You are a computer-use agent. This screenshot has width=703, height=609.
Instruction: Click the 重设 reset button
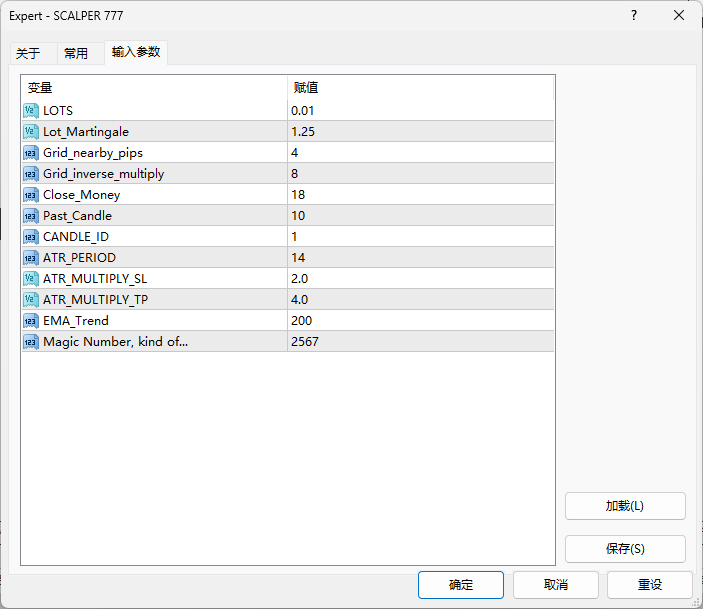tap(650, 585)
